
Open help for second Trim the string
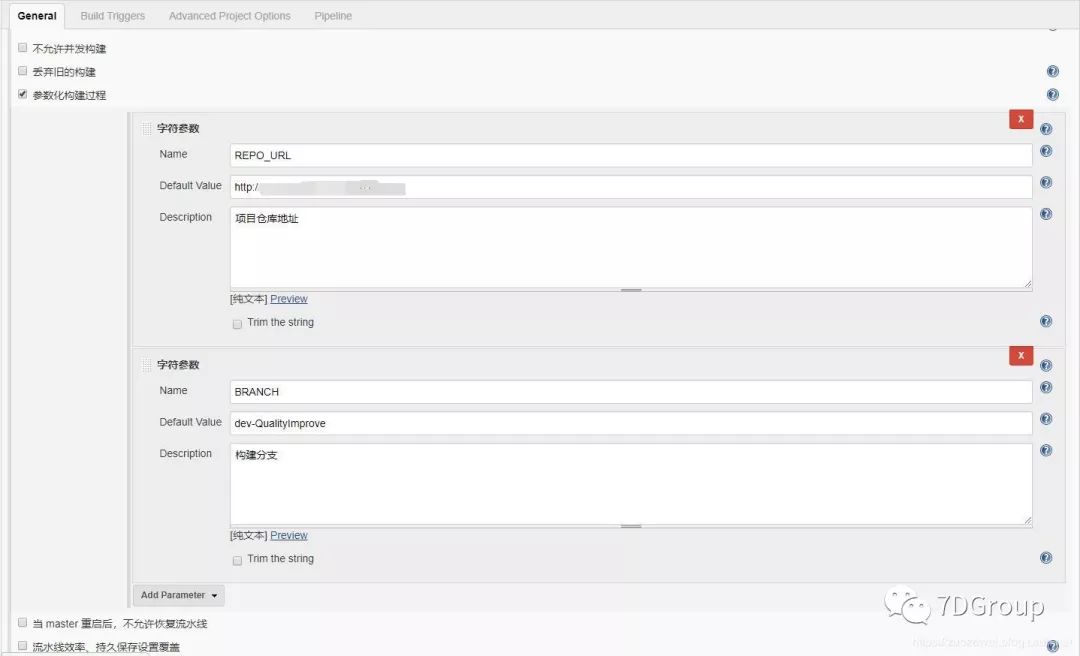tap(1046, 557)
